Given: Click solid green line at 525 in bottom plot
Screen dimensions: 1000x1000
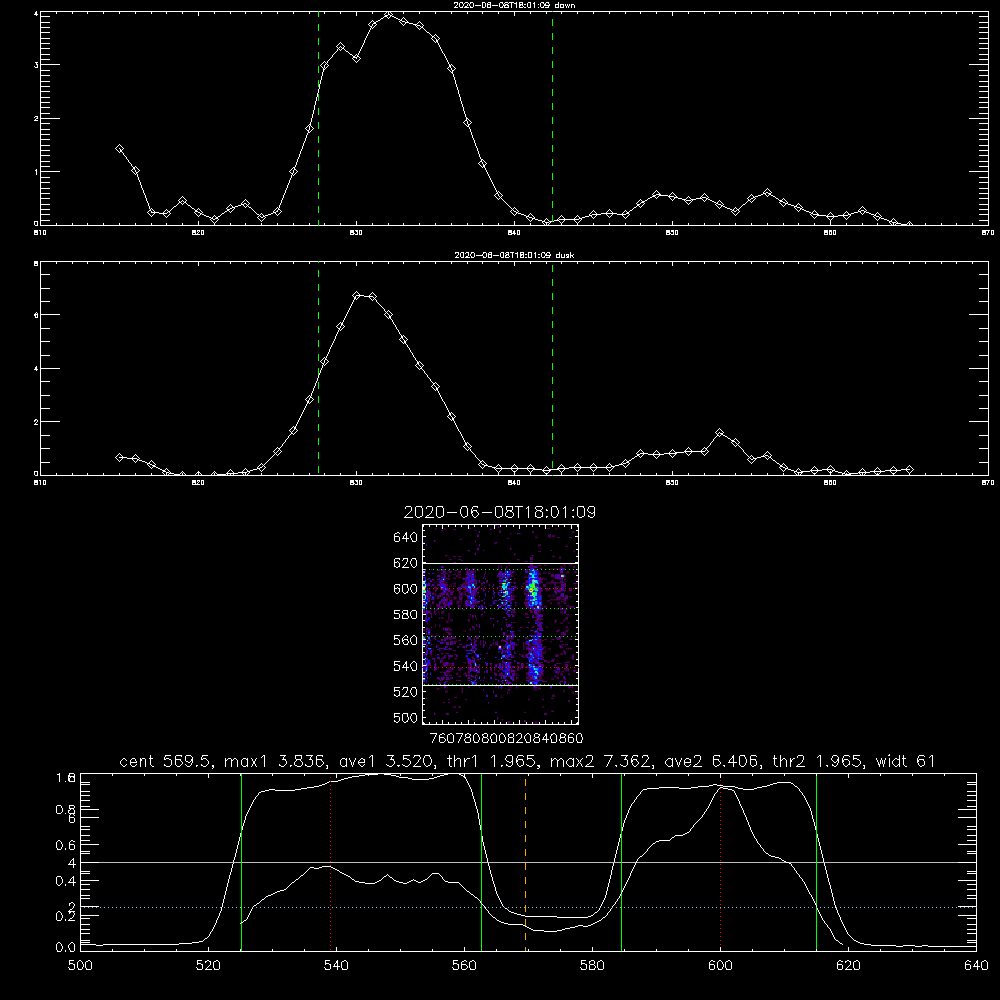Looking at the screenshot, I should [x=241, y=861].
